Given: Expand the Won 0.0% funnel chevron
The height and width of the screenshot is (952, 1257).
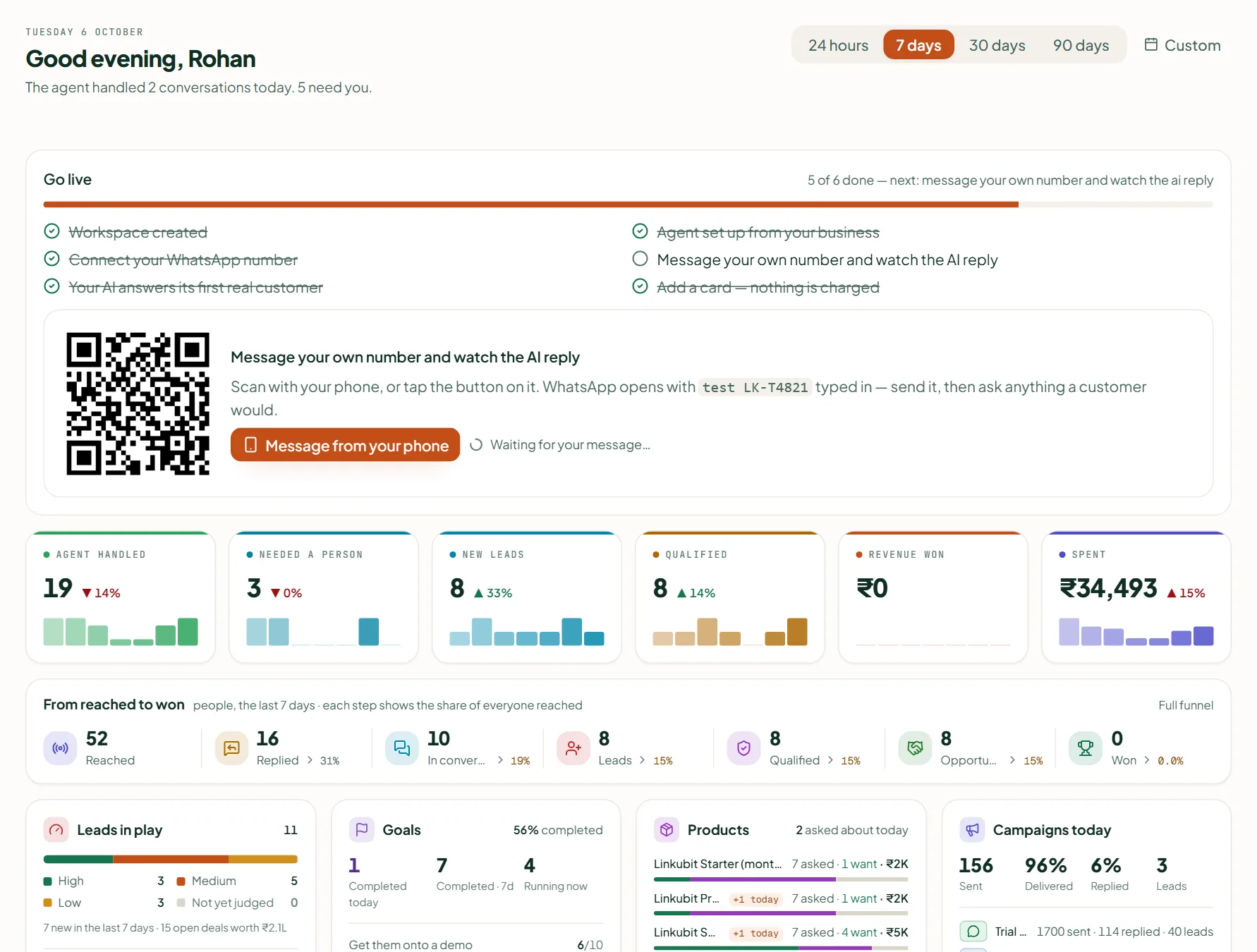Looking at the screenshot, I should click(x=1147, y=760).
